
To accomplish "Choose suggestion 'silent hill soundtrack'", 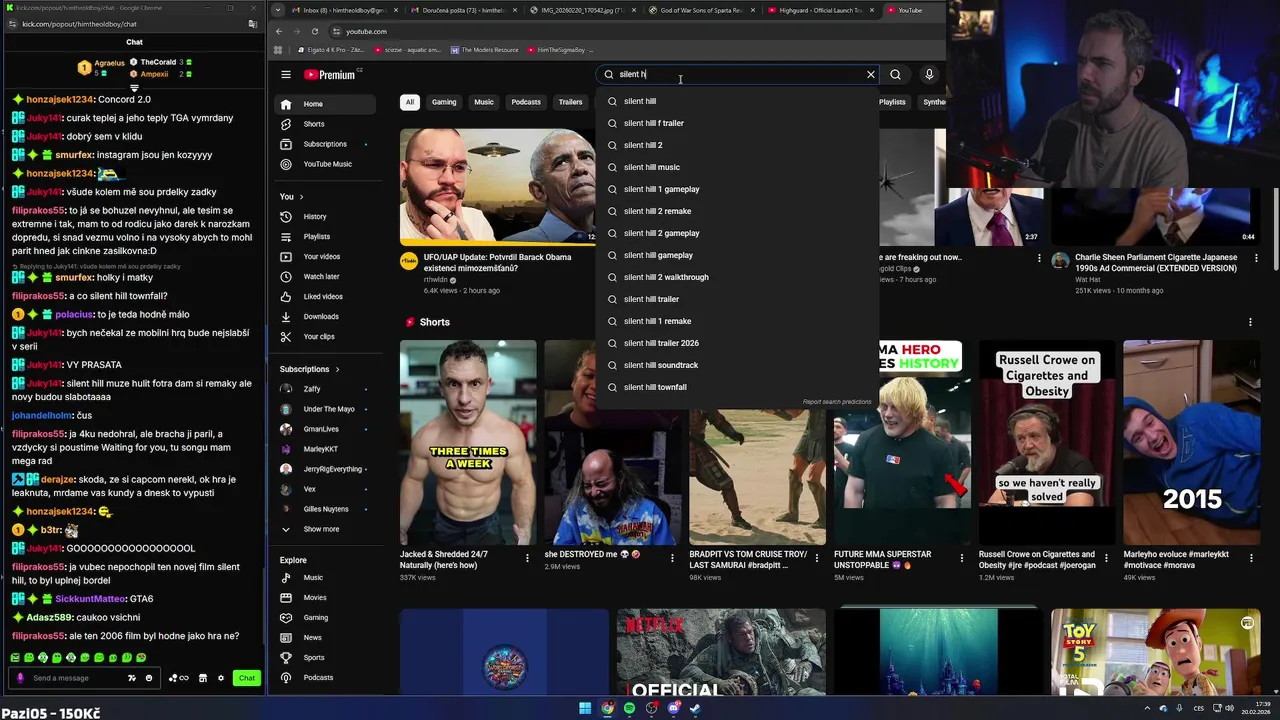I will [x=737, y=365].
